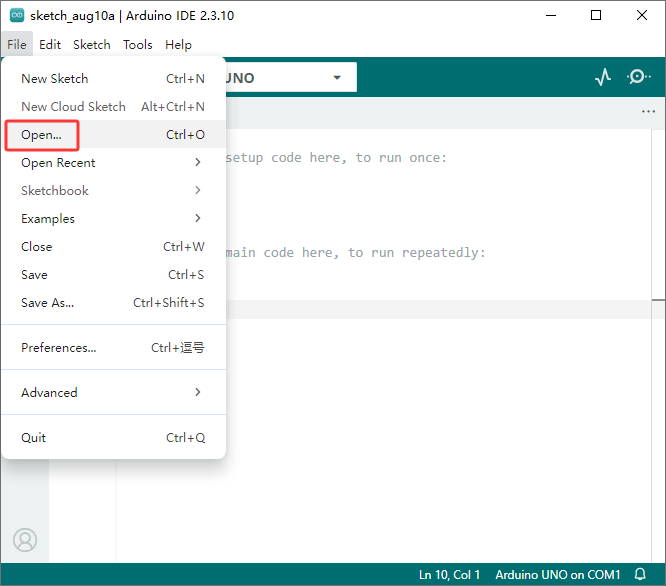
Task: Open the Edit menu
Action: point(50,45)
